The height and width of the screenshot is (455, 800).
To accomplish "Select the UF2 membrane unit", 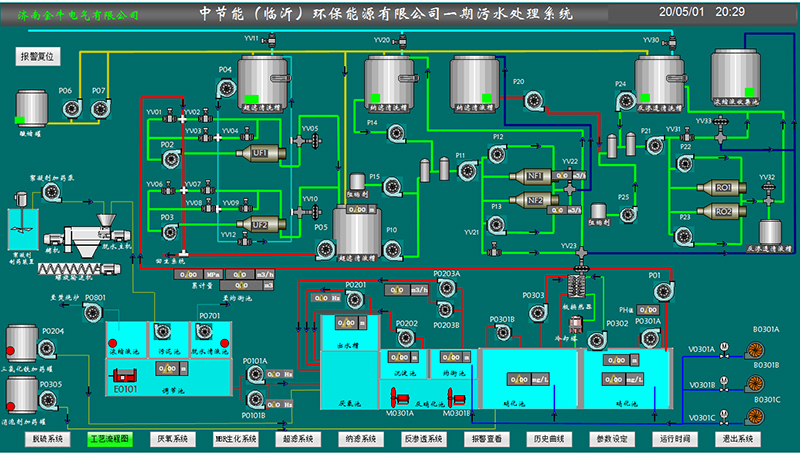I will 261,224.
